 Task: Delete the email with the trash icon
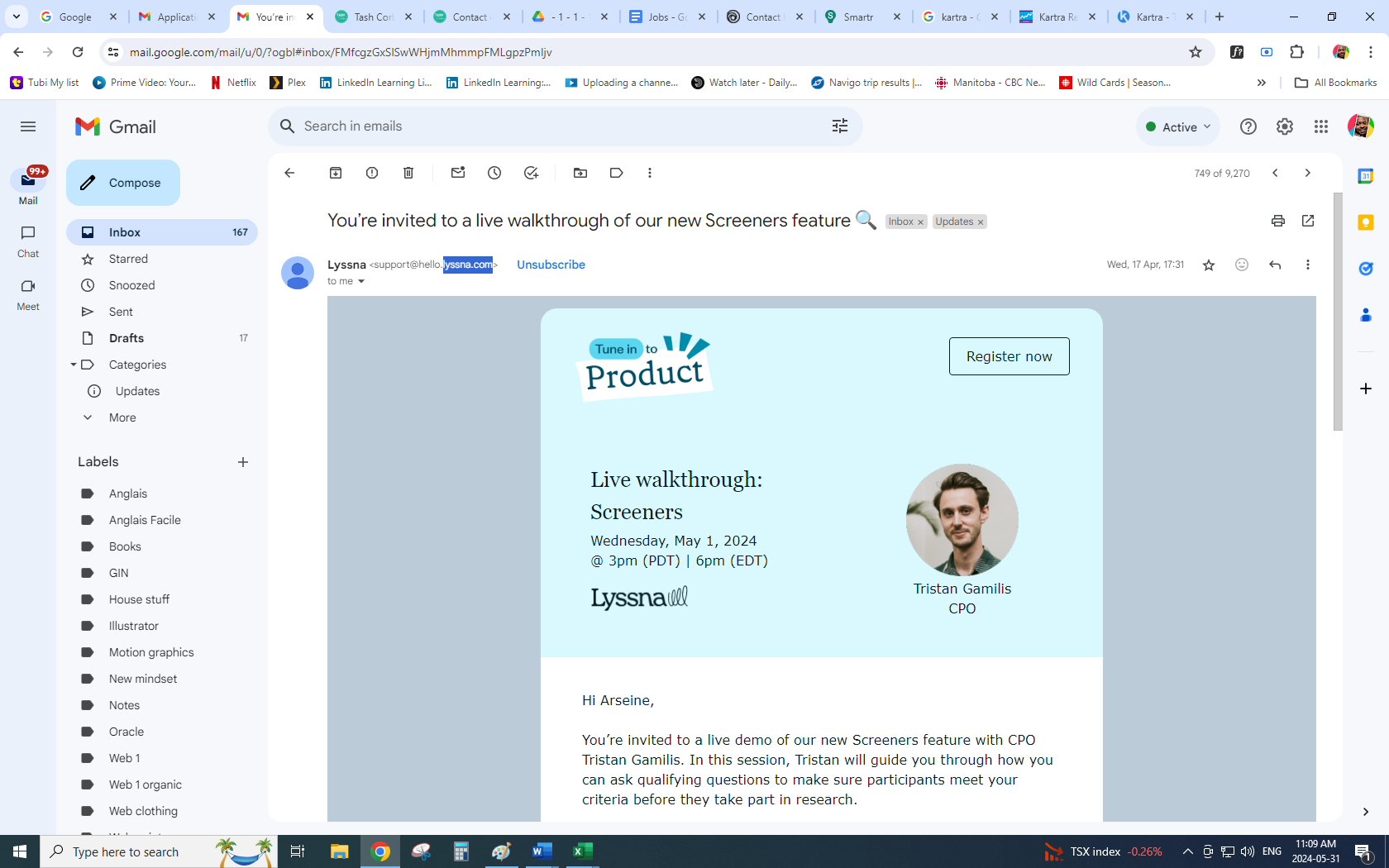click(x=408, y=173)
